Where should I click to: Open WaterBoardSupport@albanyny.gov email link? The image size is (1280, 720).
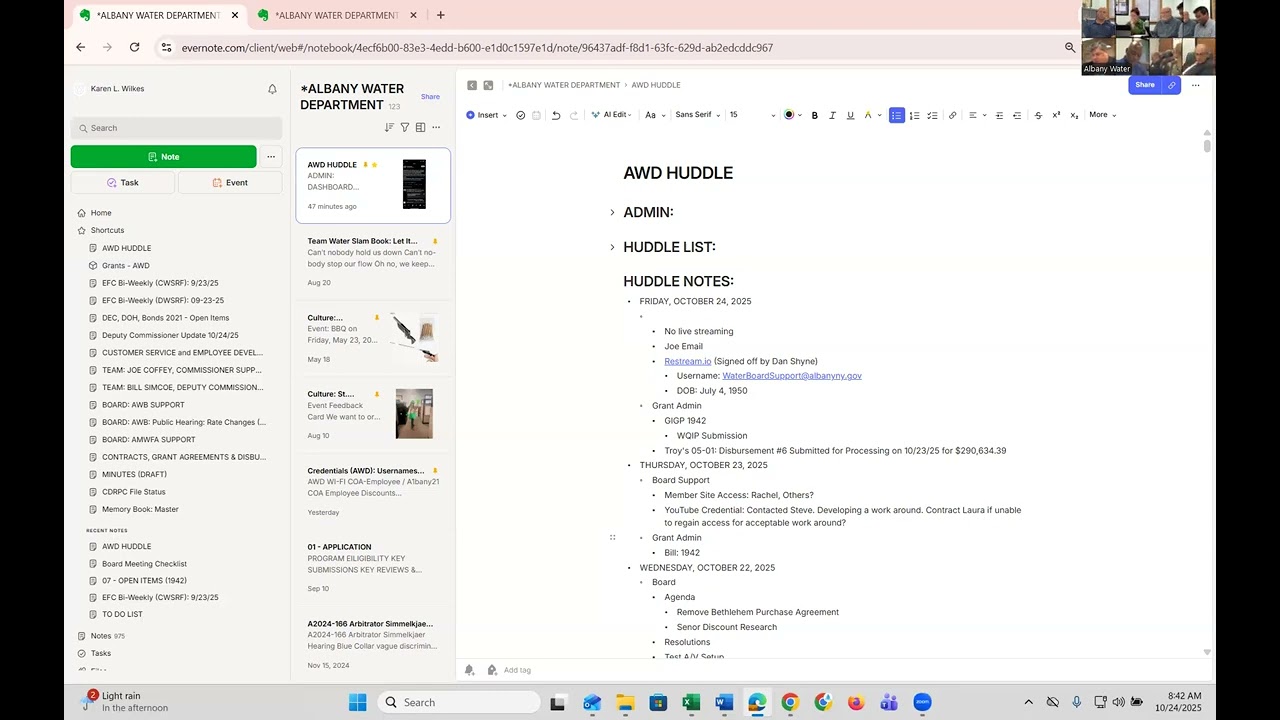792,376
